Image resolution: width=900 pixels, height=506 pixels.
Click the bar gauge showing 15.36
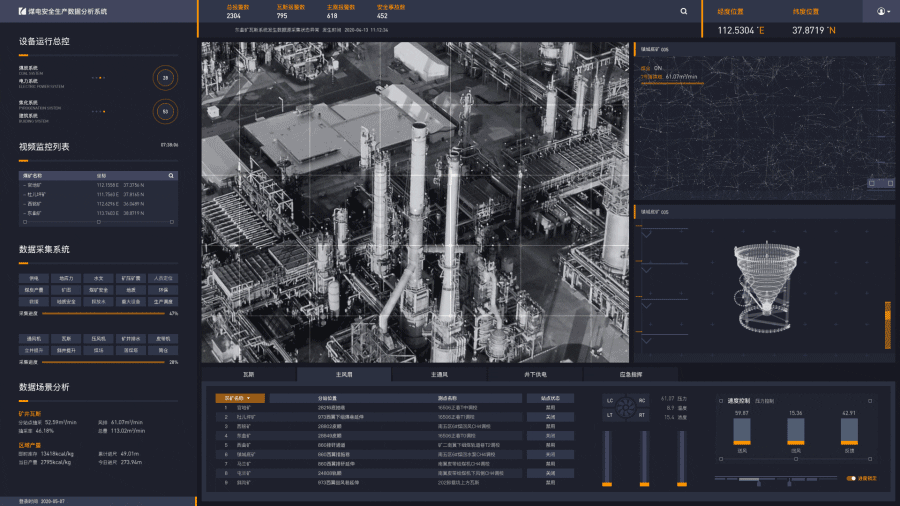coord(796,431)
